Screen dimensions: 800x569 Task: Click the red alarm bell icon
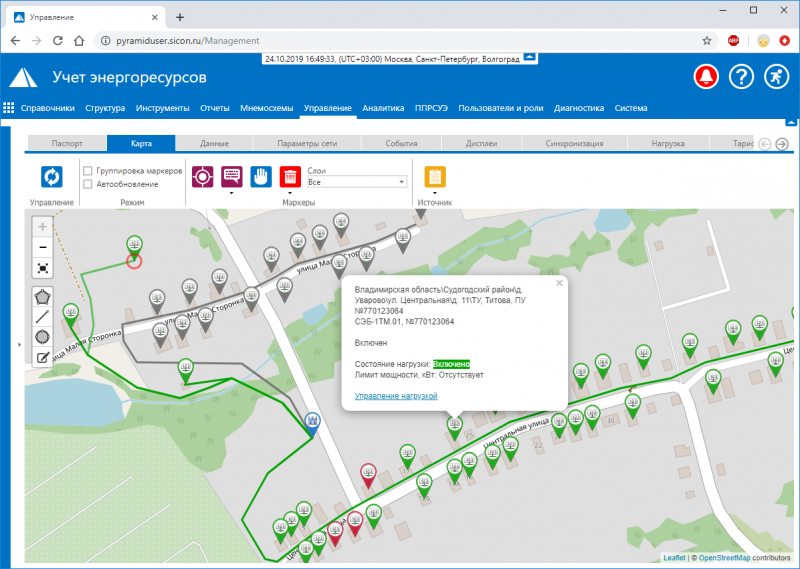tap(707, 77)
